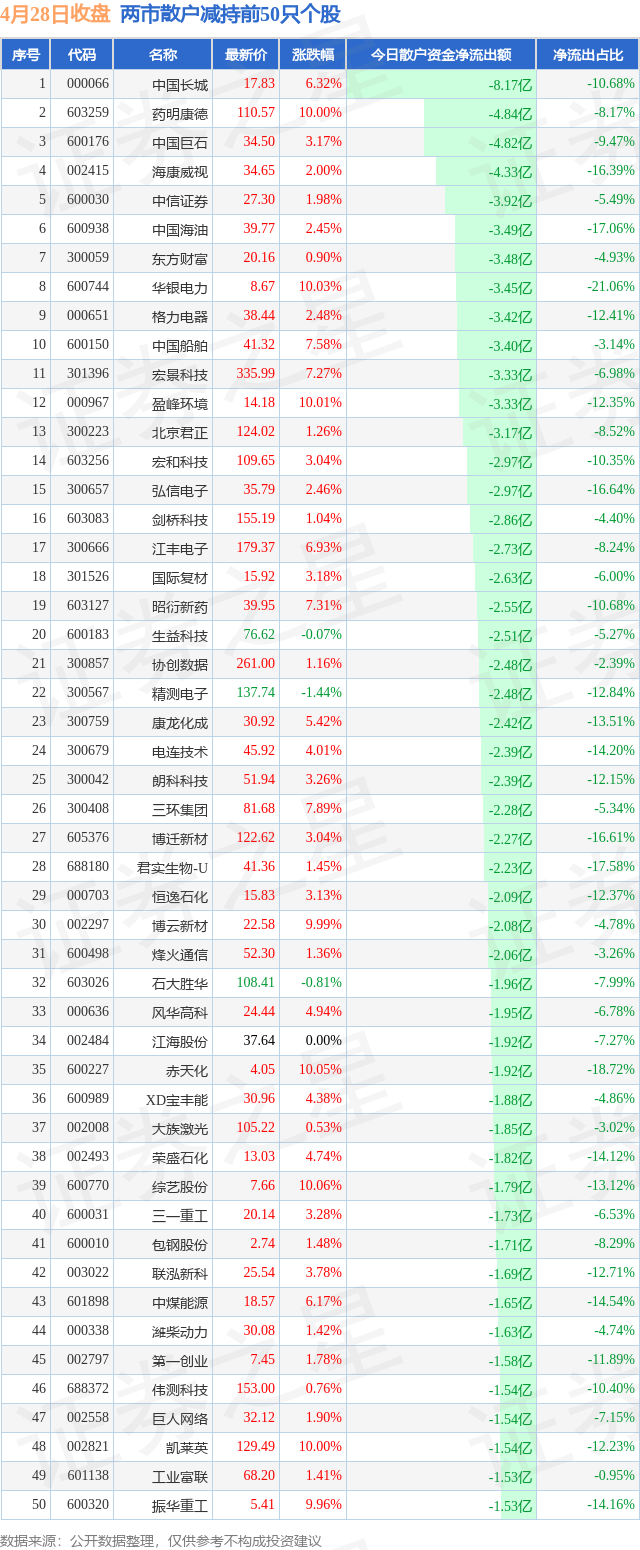Click stock code 688372

tap(88, 1389)
